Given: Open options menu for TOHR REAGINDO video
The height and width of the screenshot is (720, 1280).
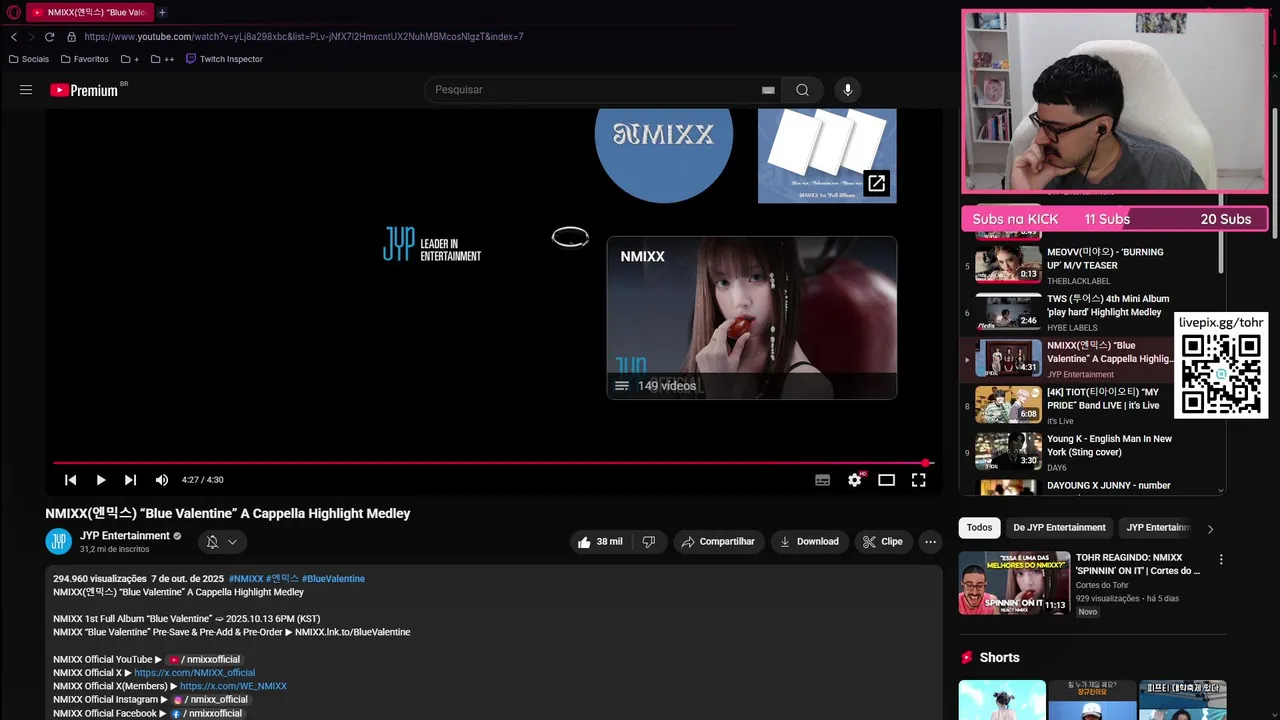Looking at the screenshot, I should 1220,560.
